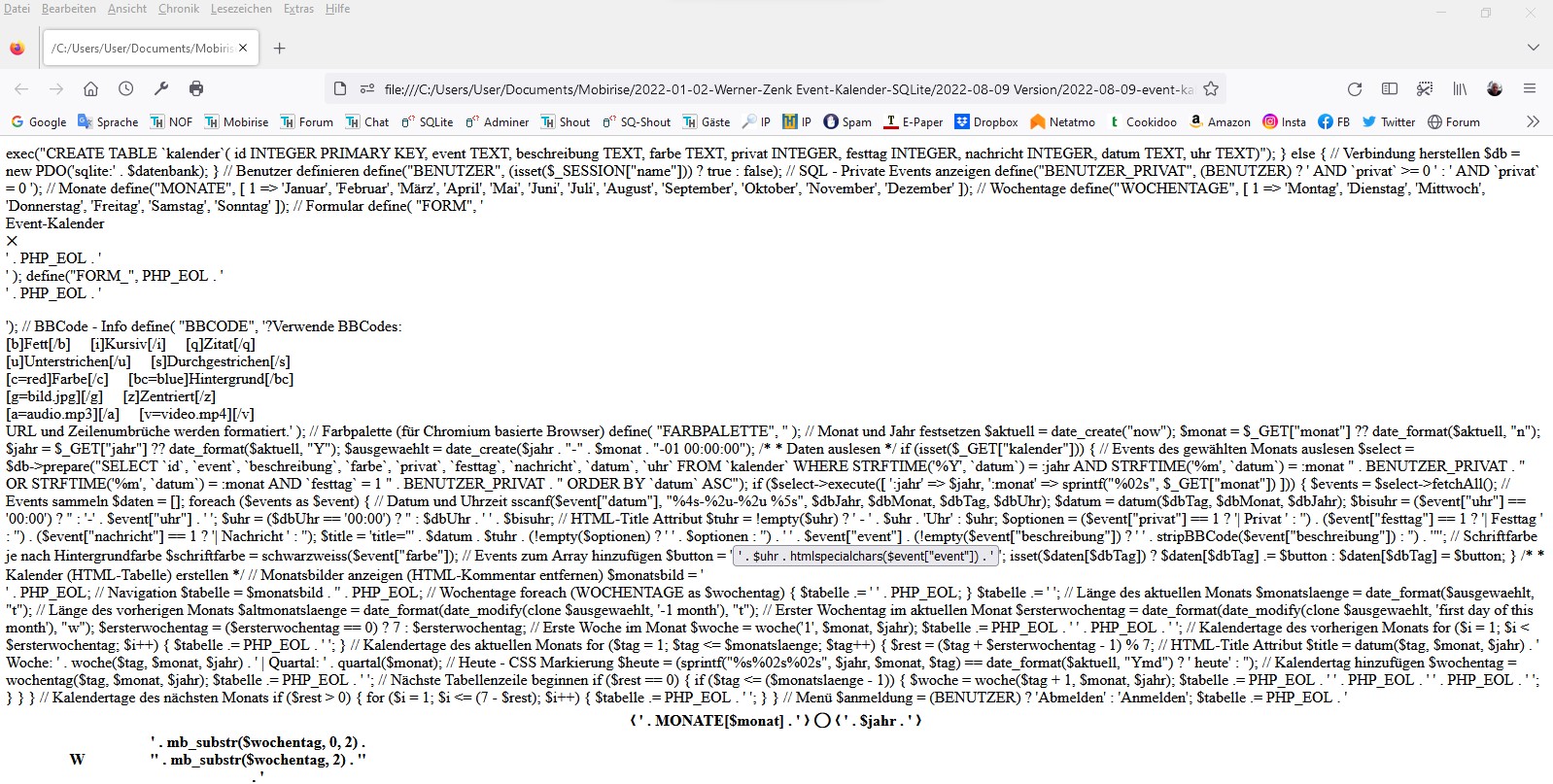Open the Adminer bookmark
1553x784 pixels.
click(497, 122)
